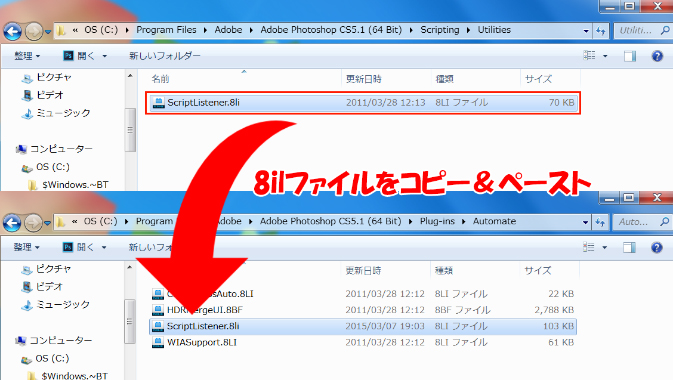Click the search box in Utilities window

(x=642, y=30)
